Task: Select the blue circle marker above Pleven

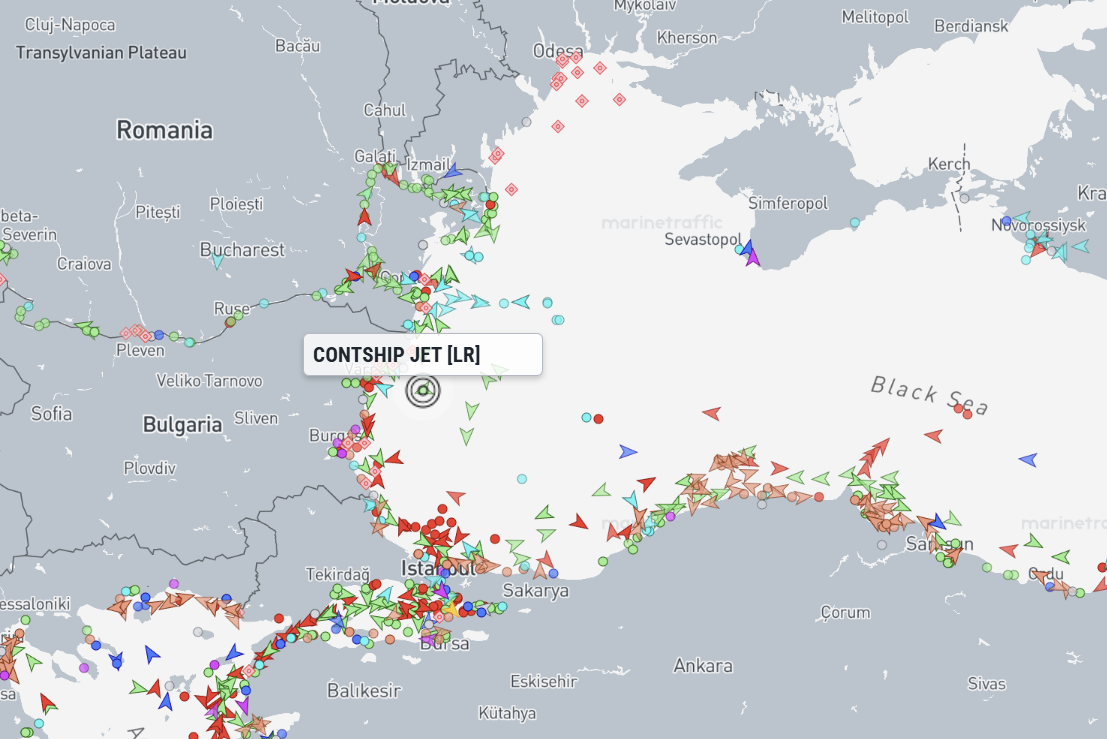Action: pyautogui.click(x=159, y=335)
